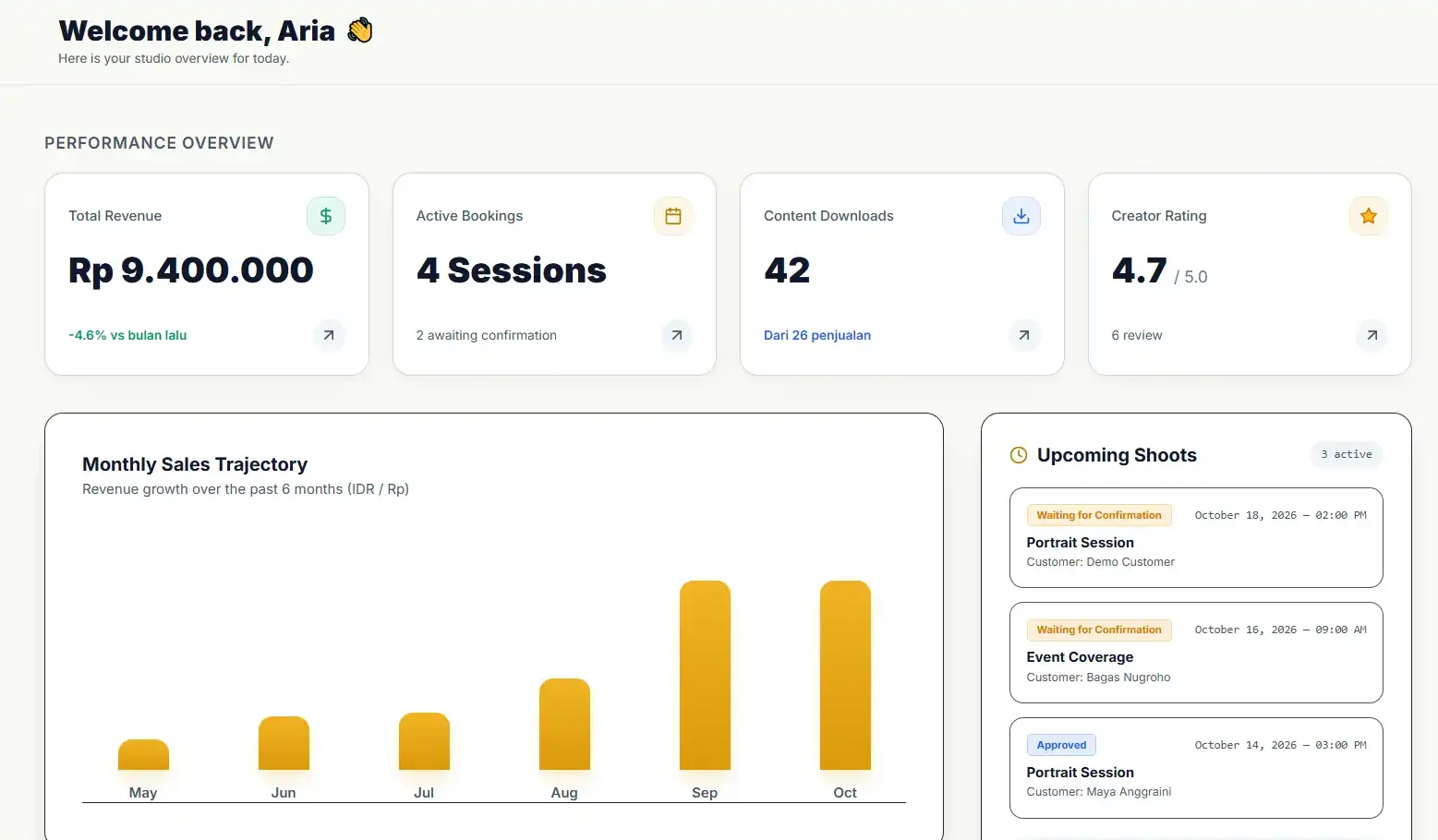Screen dimensions: 1438x840
Task: Open the Event Coverage shoot card
Action: tap(1196, 653)
